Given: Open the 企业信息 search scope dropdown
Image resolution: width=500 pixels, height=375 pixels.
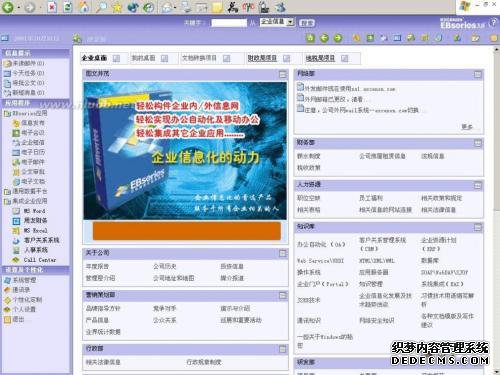Looking at the screenshot, I should tap(277, 22).
